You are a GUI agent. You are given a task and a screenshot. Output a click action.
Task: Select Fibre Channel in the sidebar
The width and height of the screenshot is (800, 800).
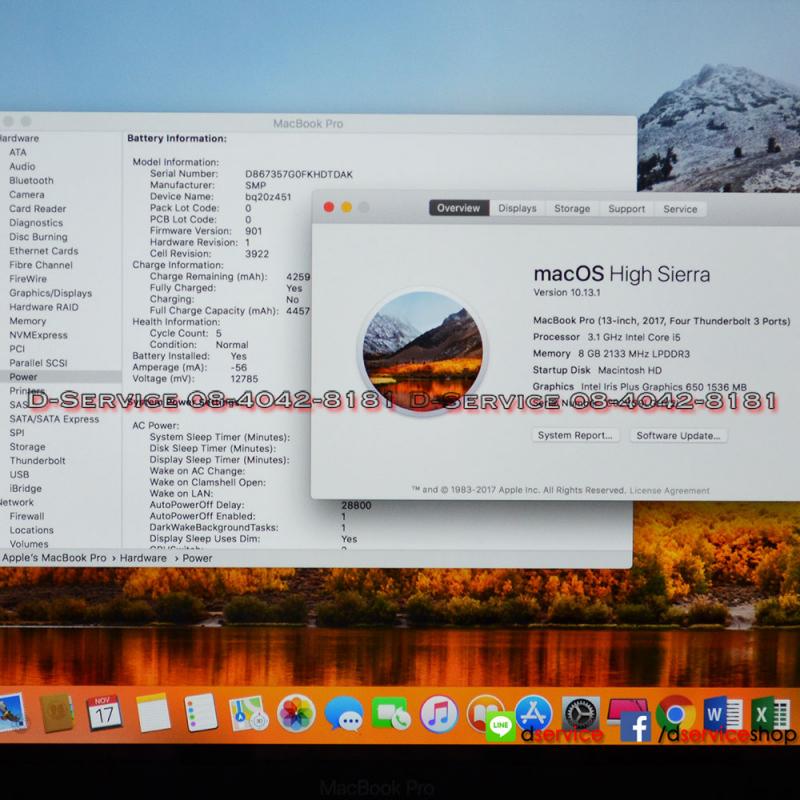(x=41, y=265)
